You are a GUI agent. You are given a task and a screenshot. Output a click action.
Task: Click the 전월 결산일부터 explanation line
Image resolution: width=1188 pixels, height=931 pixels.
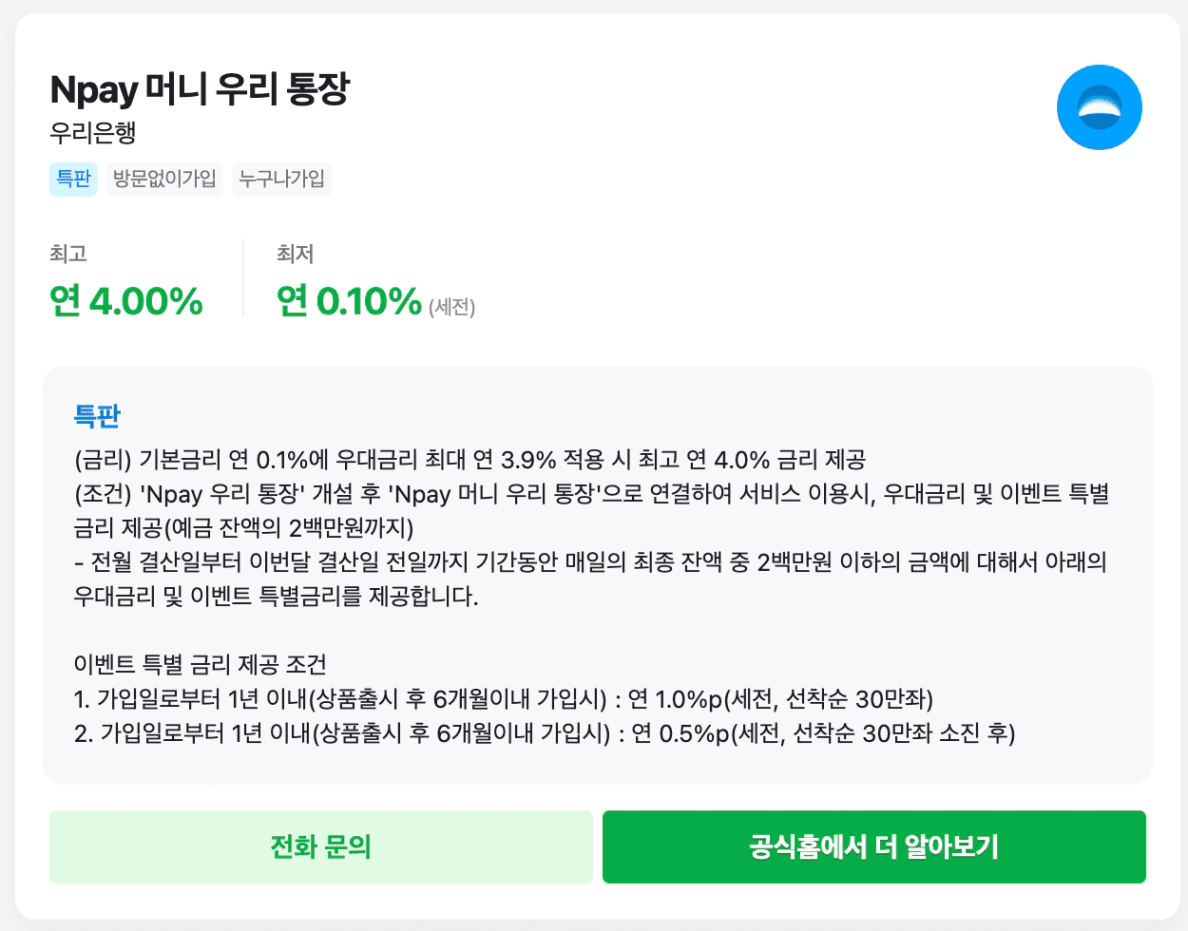(590, 563)
